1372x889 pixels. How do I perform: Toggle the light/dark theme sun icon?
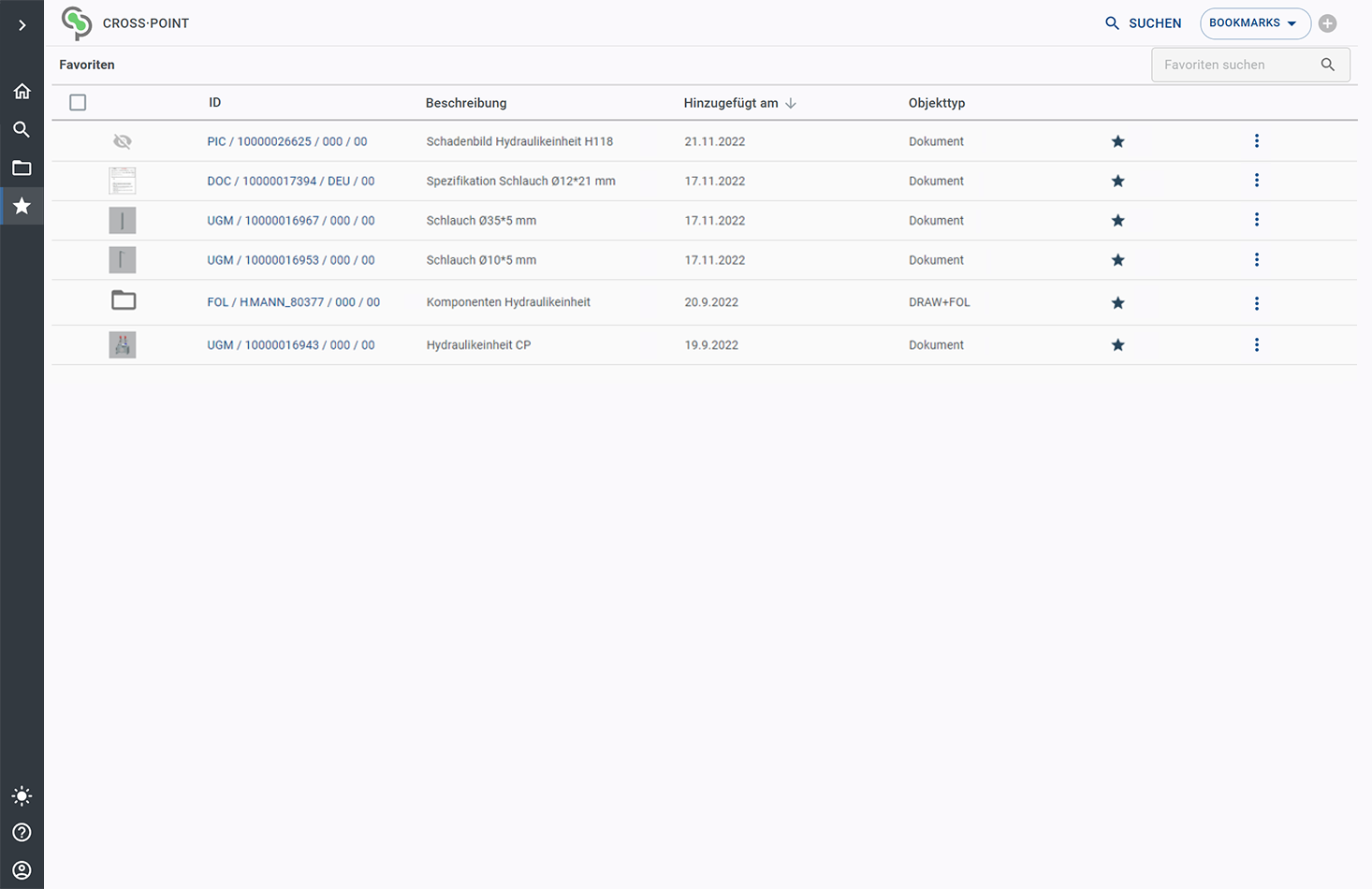pos(22,796)
